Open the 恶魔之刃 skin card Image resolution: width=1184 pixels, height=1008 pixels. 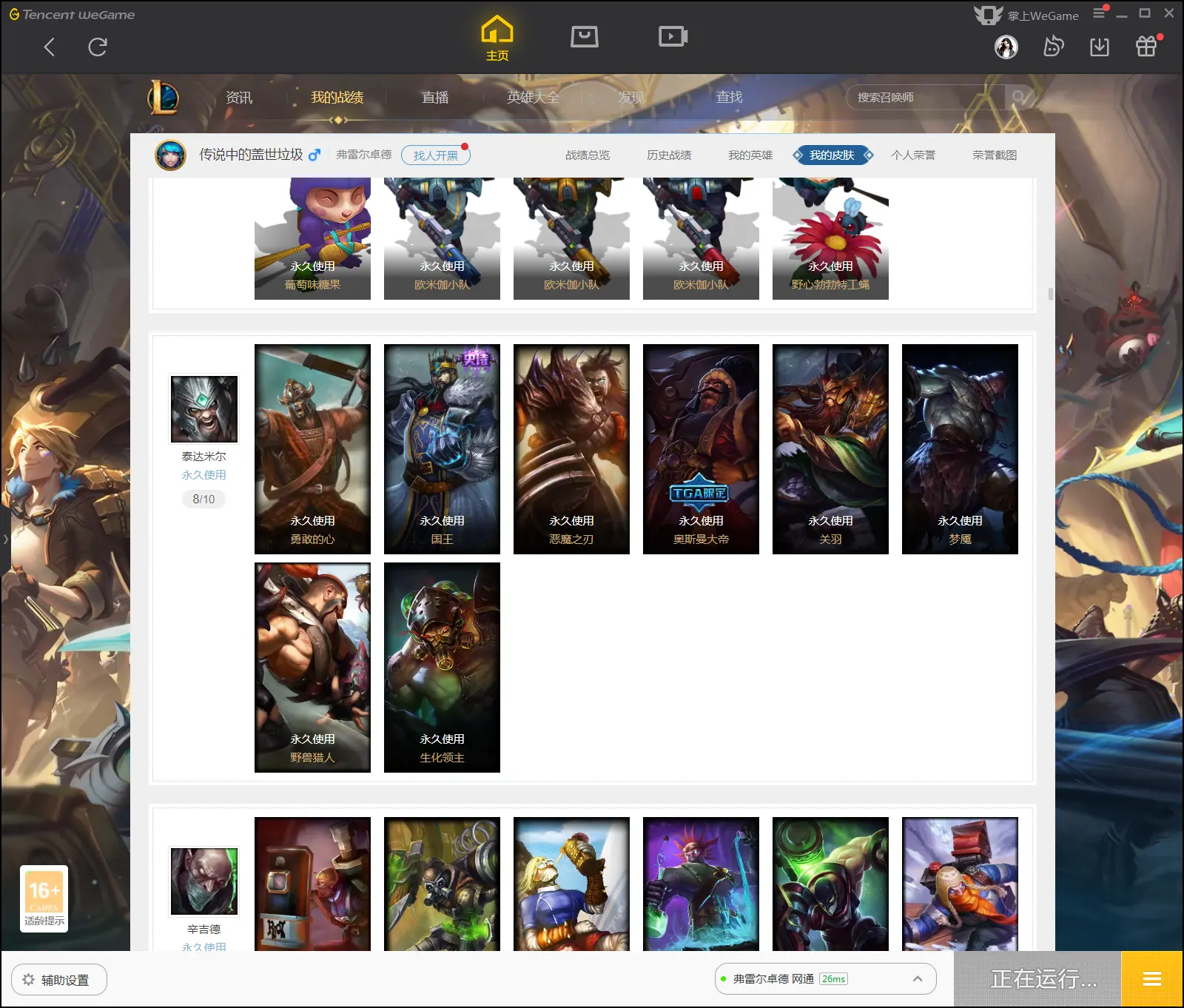click(x=571, y=449)
